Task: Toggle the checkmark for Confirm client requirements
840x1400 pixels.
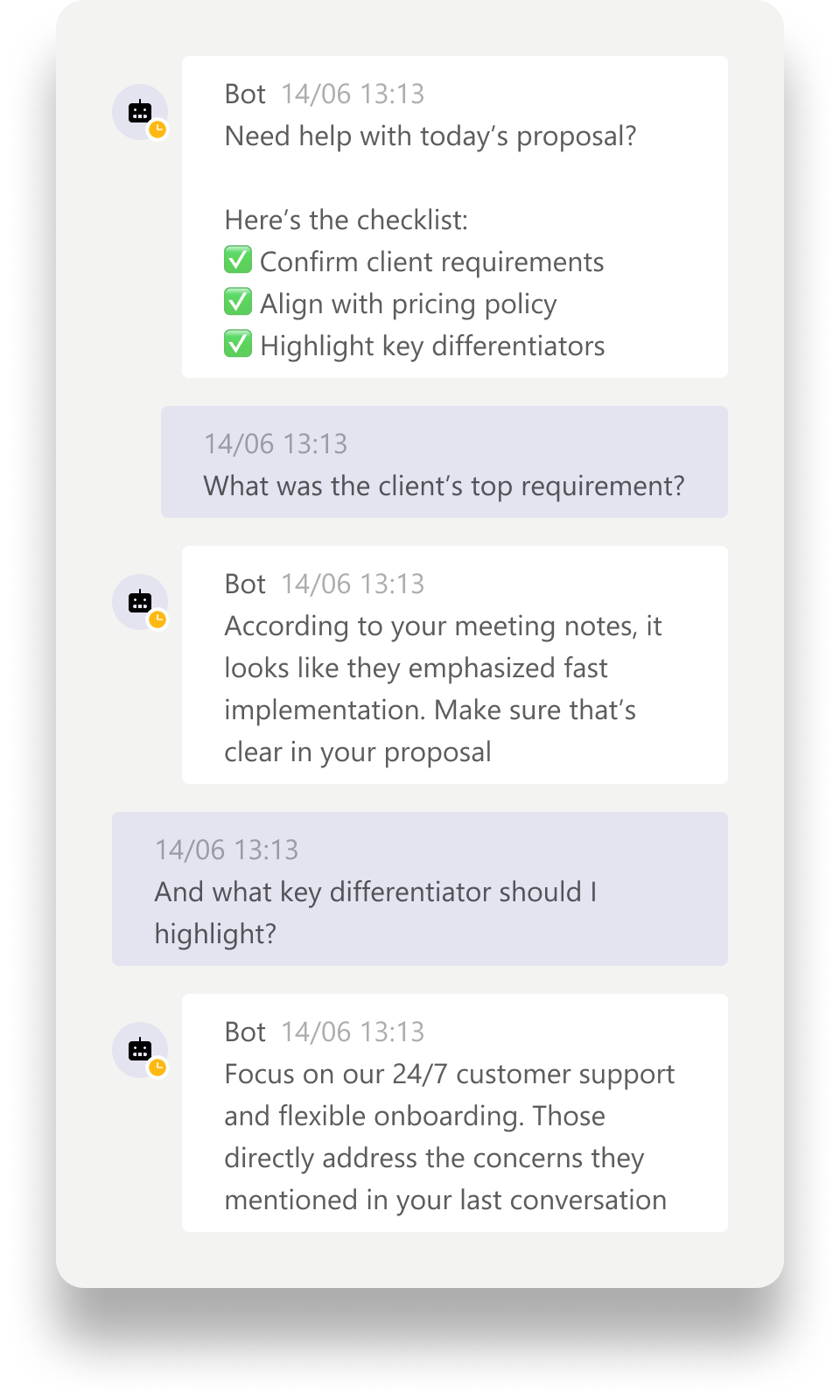Action: pyautogui.click(x=238, y=260)
